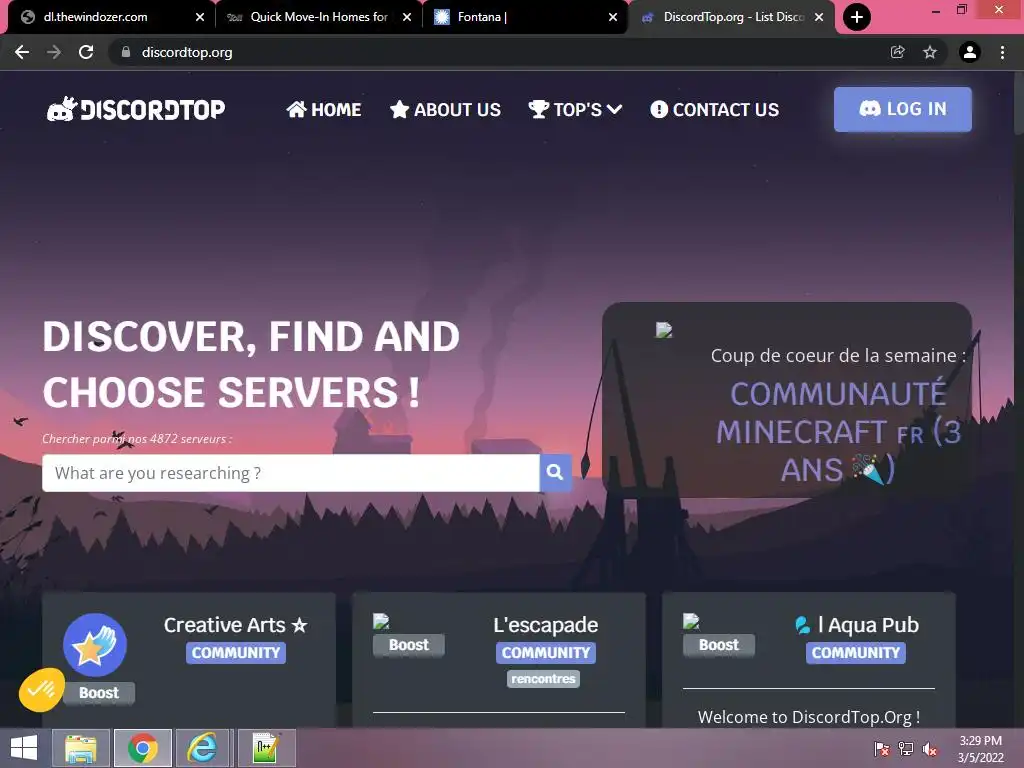This screenshot has width=1024, height=768.
Task: Click the discordtop.org address bar
Action: [500, 52]
